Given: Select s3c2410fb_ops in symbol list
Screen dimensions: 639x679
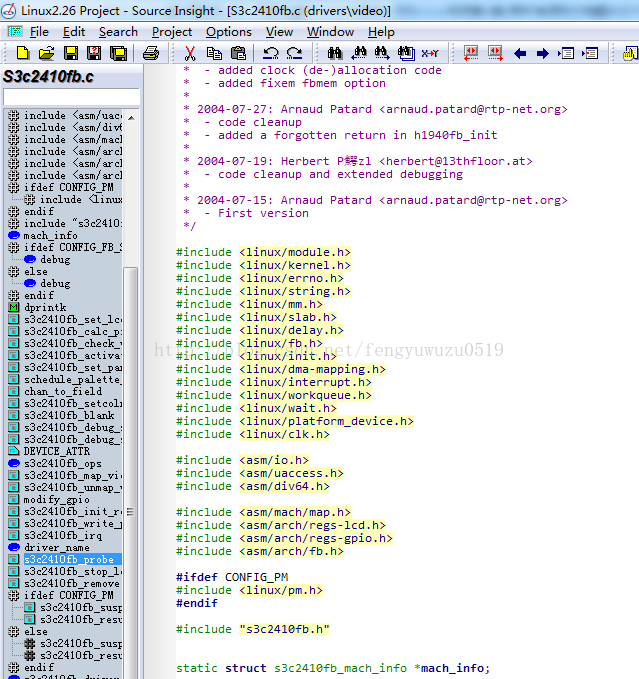Looking at the screenshot, I should pyautogui.click(x=63, y=463).
